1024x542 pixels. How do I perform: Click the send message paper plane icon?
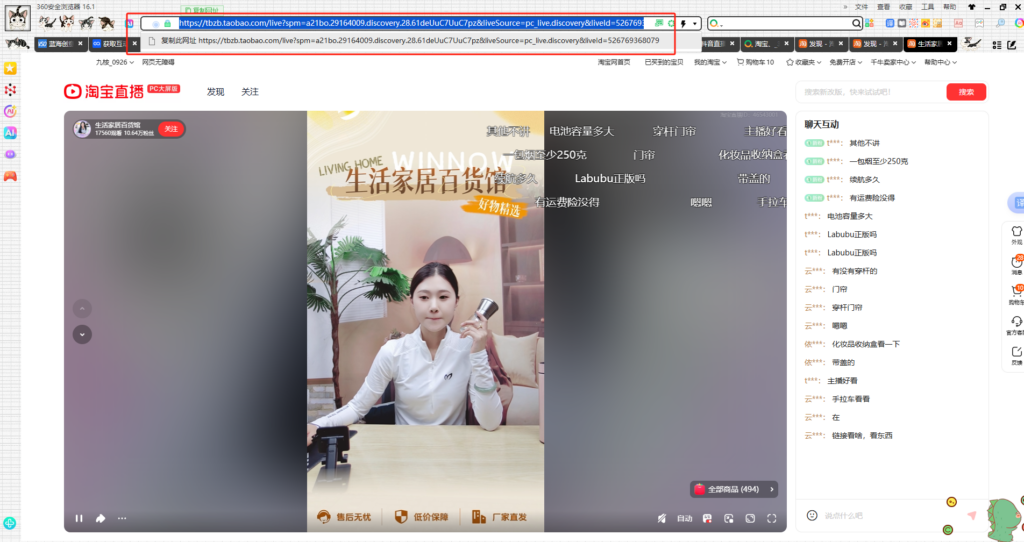971,515
